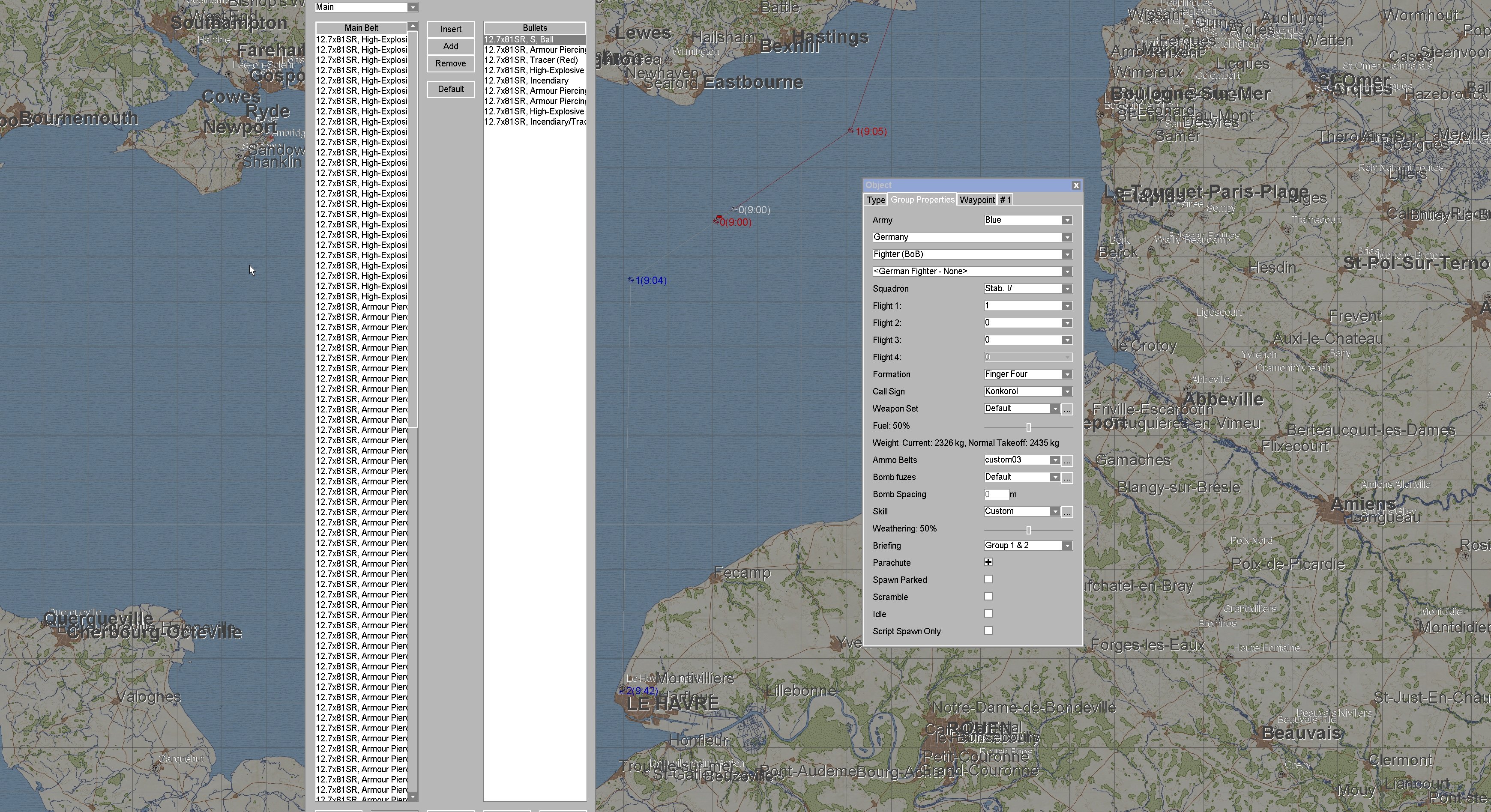Screen dimensions: 1491x812
Task: Expand the Main belt selector dropdown
Action: 412,7
